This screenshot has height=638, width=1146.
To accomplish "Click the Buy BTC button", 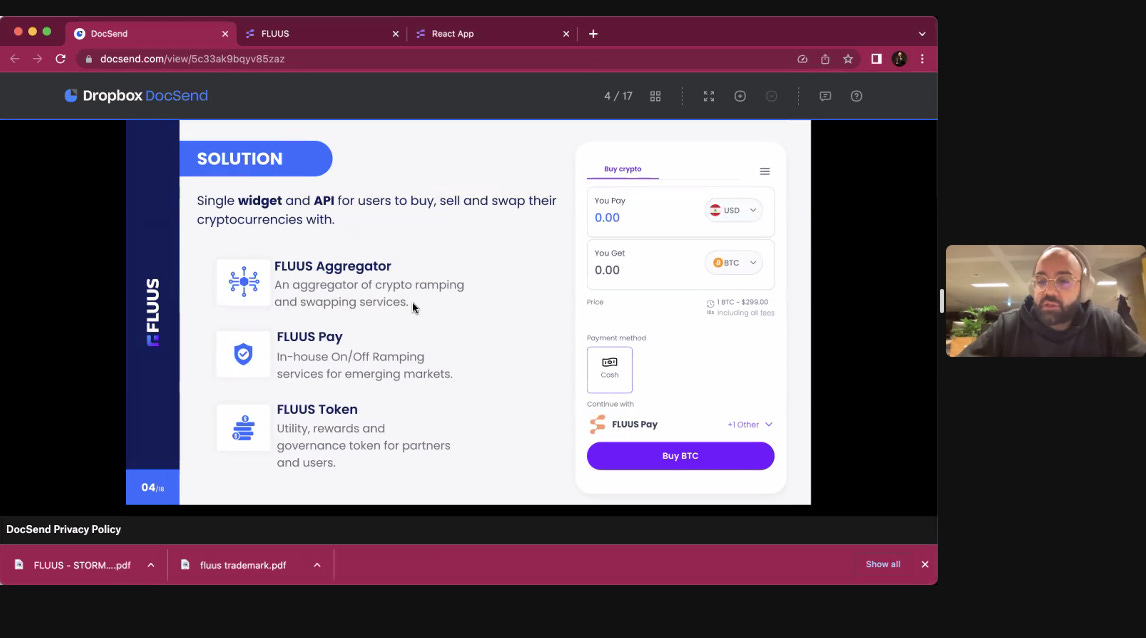I will [x=680, y=456].
